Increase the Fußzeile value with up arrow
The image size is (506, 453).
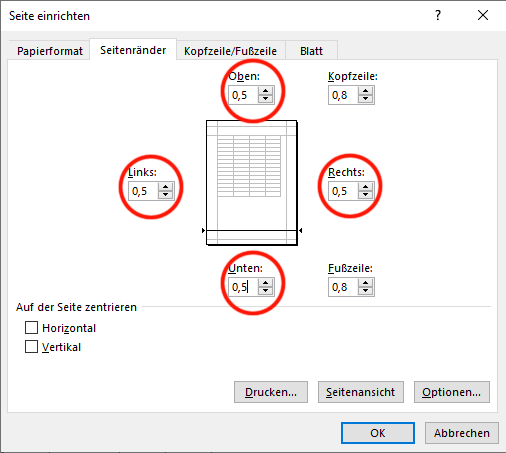[365, 283]
